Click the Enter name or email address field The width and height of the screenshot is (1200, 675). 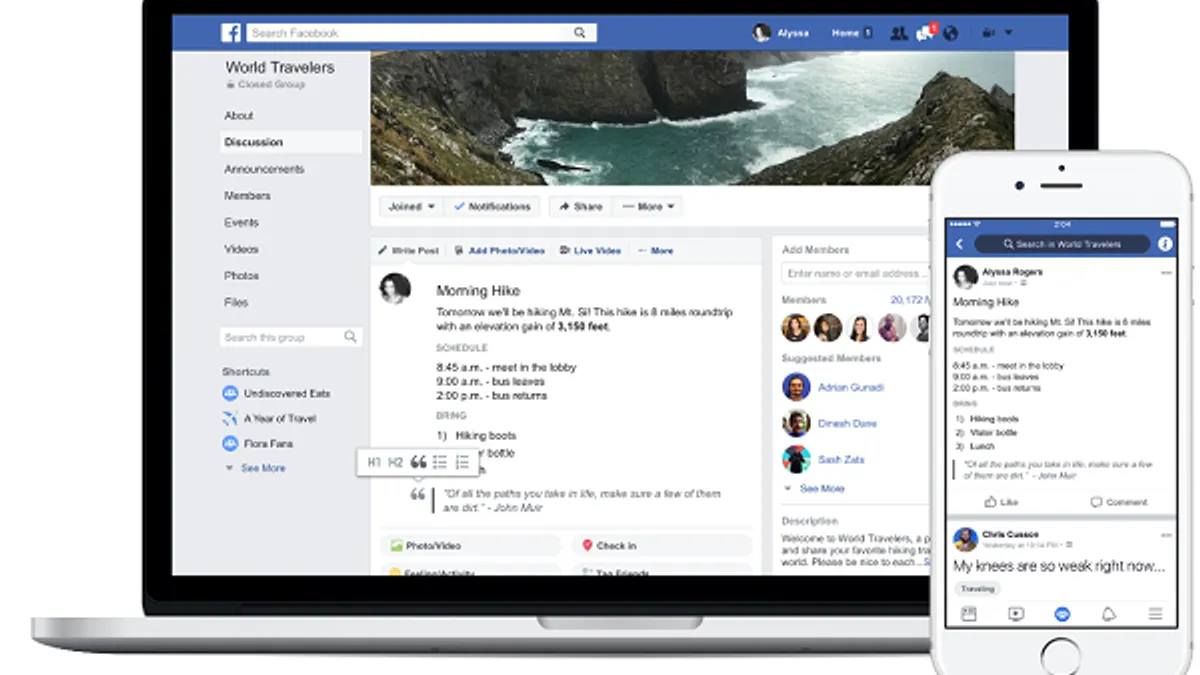click(856, 274)
